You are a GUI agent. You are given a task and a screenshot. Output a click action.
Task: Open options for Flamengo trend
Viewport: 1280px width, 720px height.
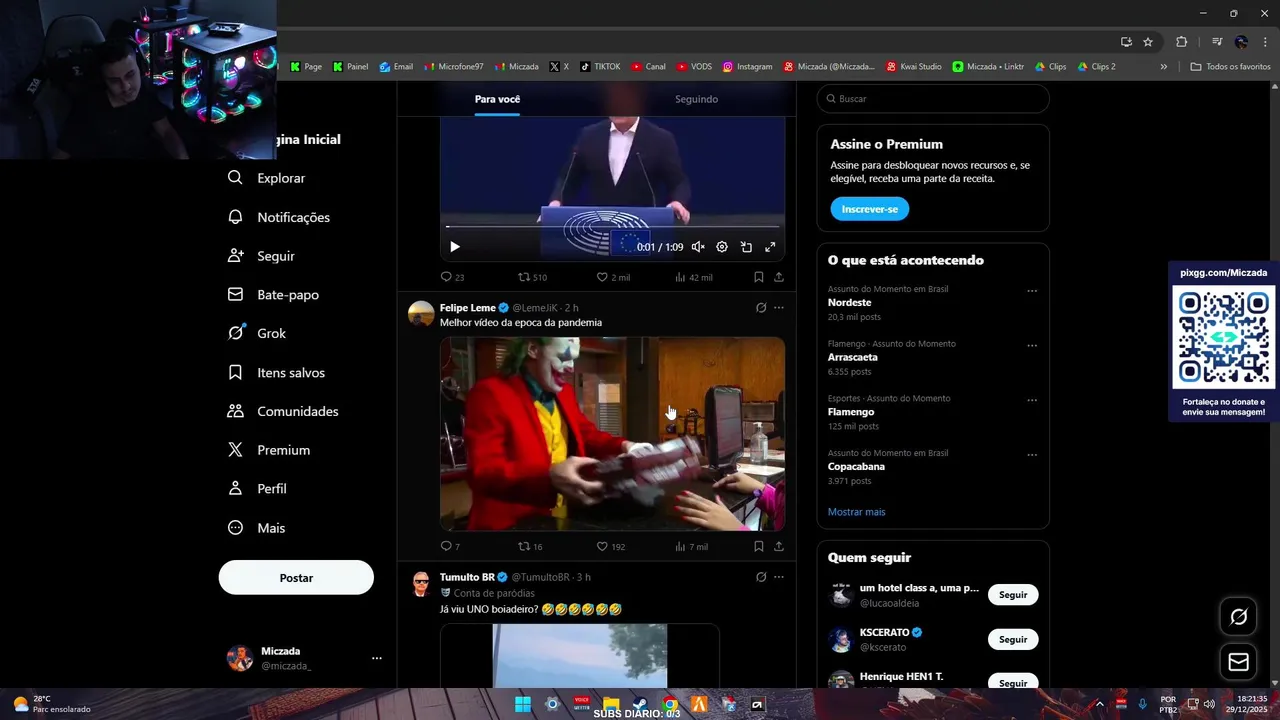(1032, 400)
